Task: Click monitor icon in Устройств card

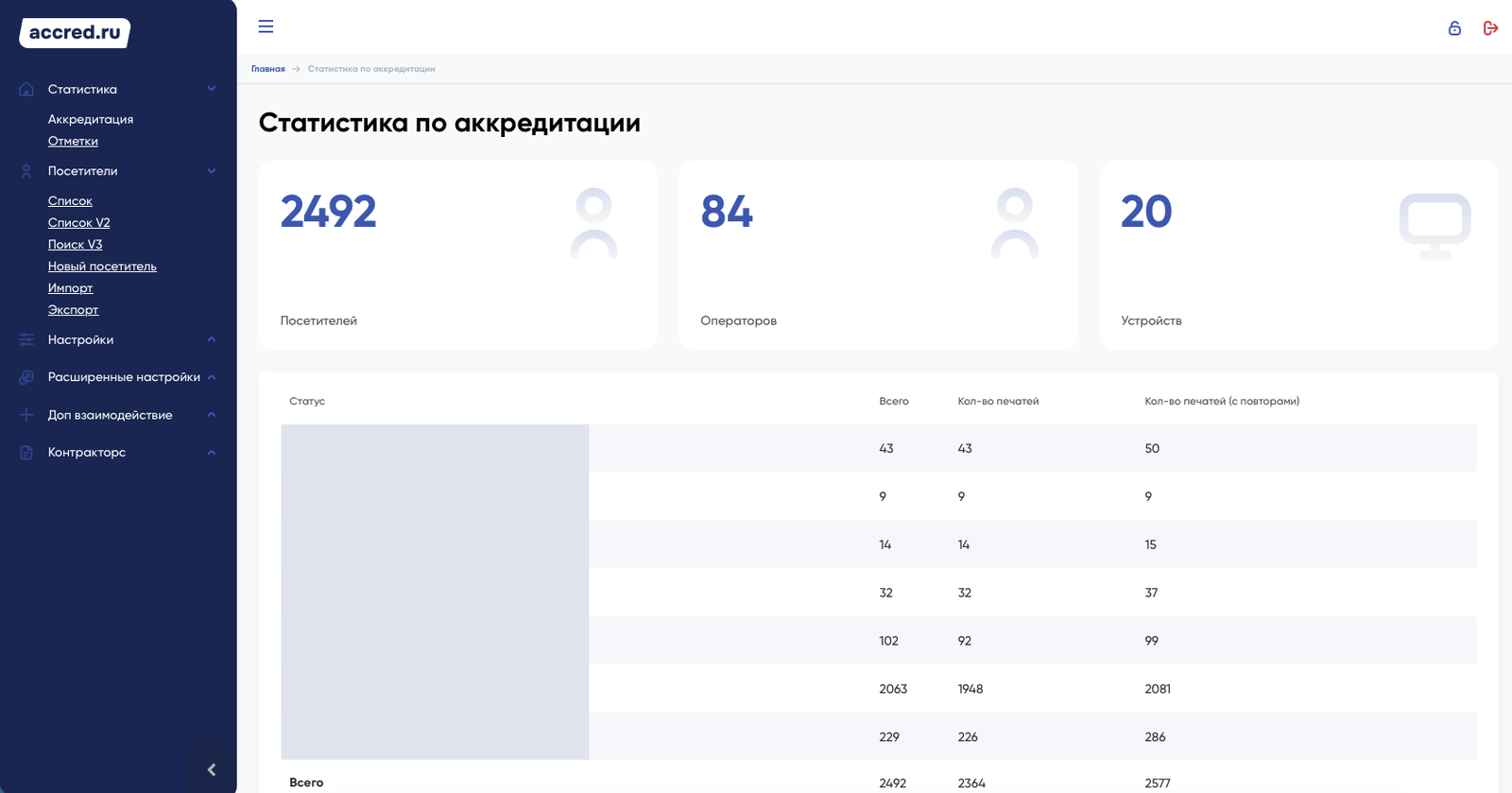Action: [x=1435, y=226]
